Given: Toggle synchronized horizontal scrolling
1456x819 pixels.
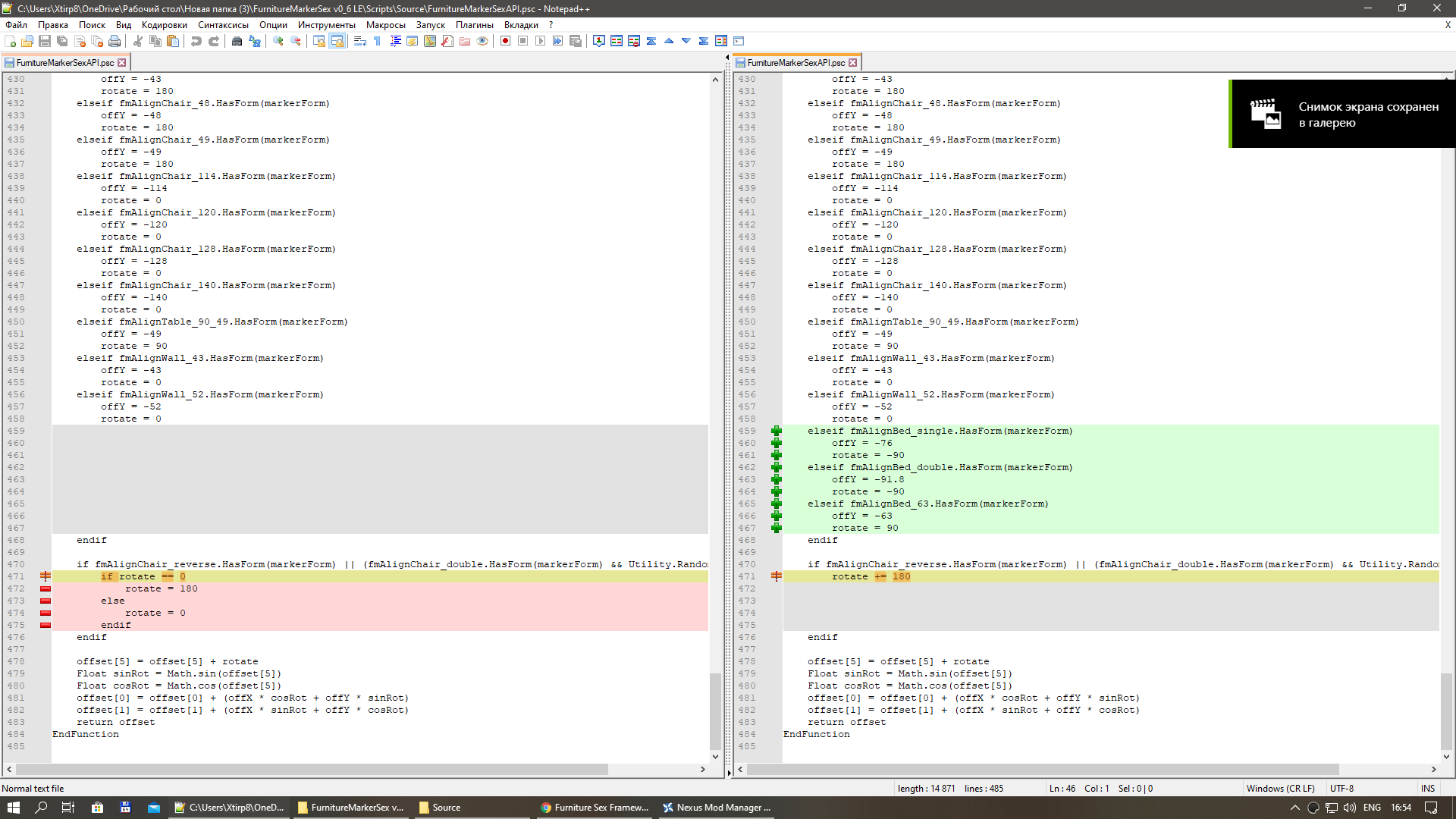Looking at the screenshot, I should coord(337,41).
